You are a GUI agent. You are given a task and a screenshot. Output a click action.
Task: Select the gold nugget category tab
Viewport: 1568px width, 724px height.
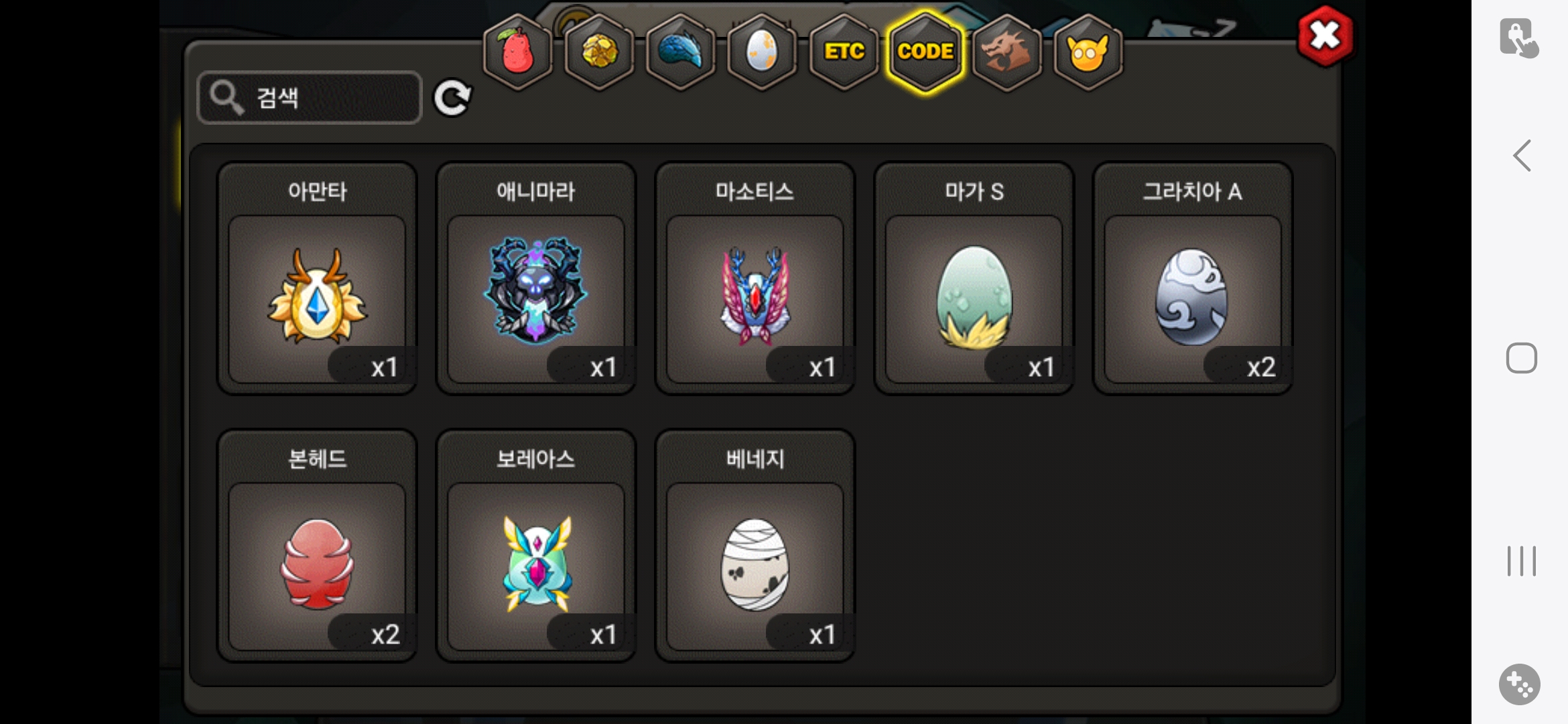click(599, 52)
